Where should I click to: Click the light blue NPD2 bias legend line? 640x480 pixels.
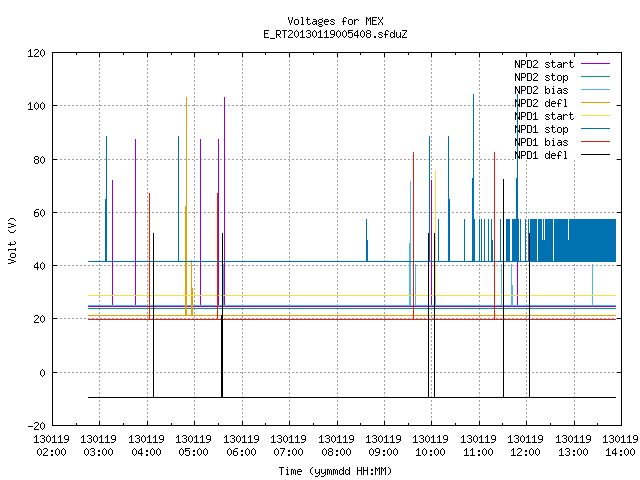[x=595, y=90]
